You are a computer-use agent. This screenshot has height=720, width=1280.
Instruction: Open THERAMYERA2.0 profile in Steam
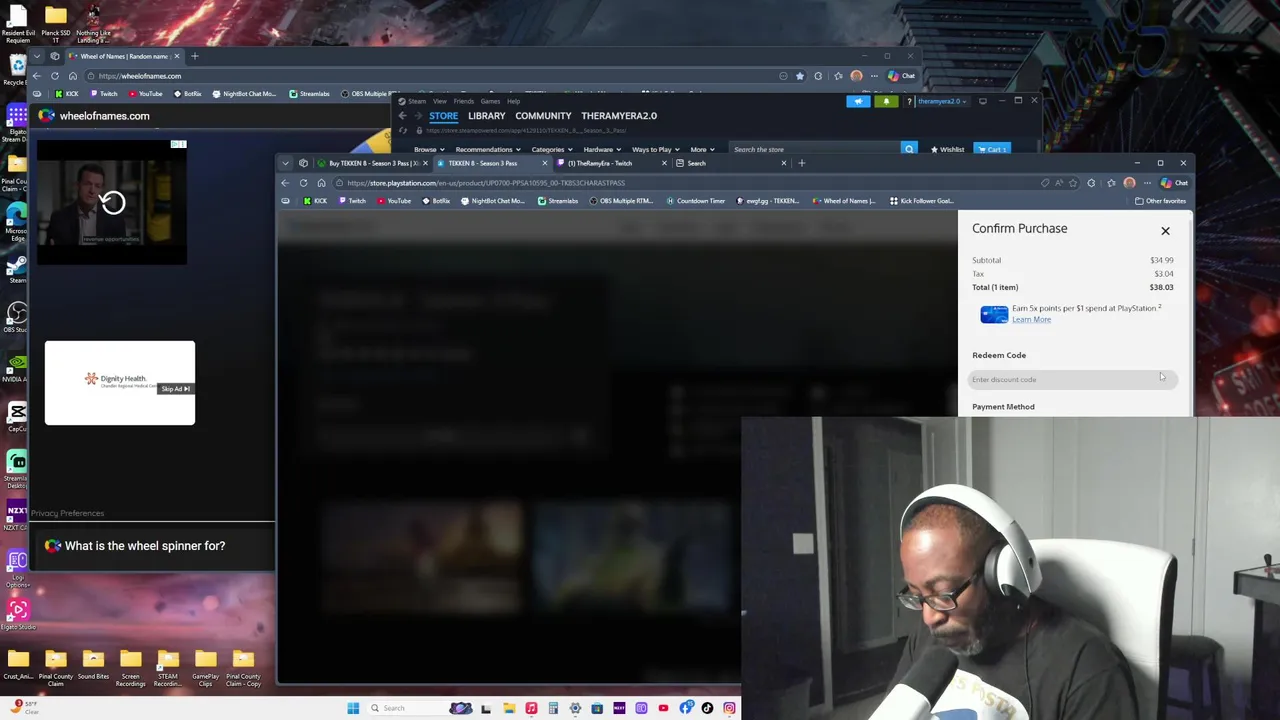point(619,116)
